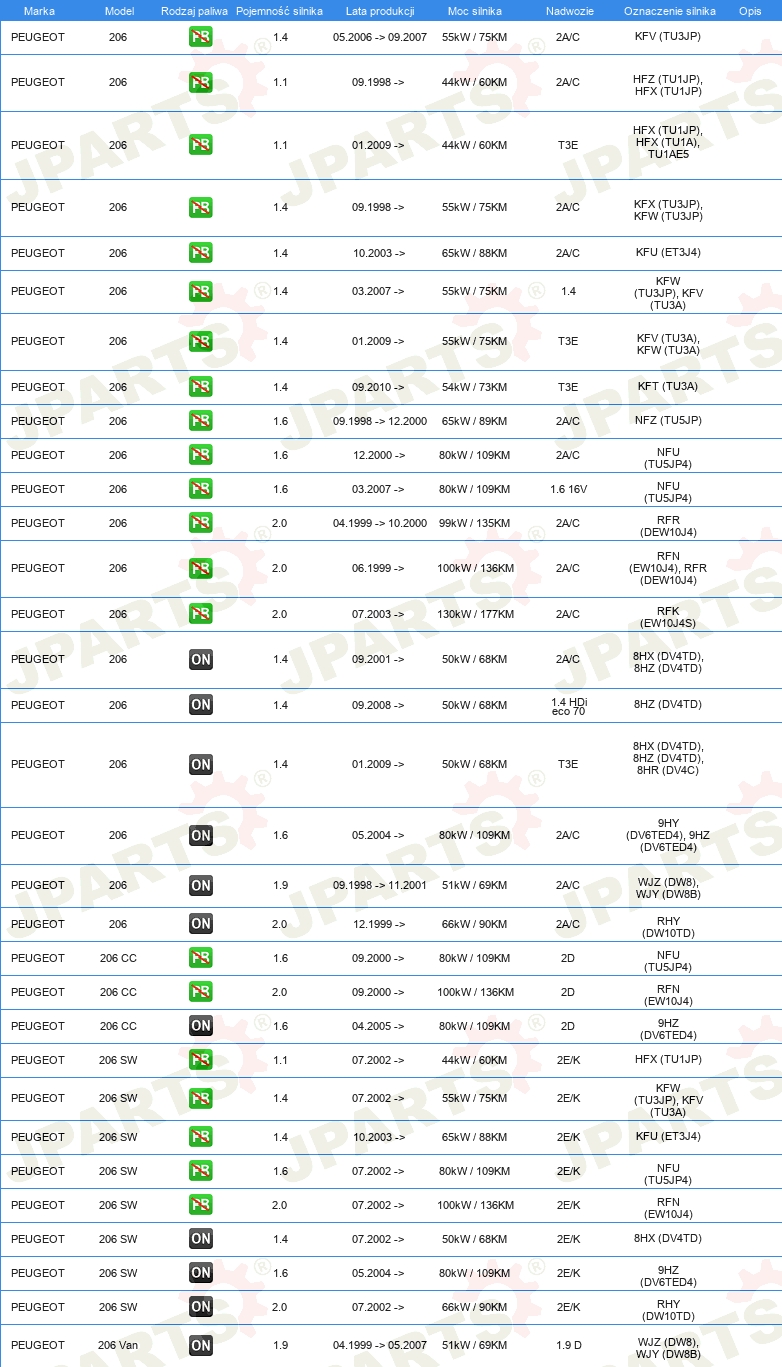Click the petrol icon in the HFZ (TU1JP) 09.1998 row
Viewport: 782px width, 1367px height.
pos(201,82)
